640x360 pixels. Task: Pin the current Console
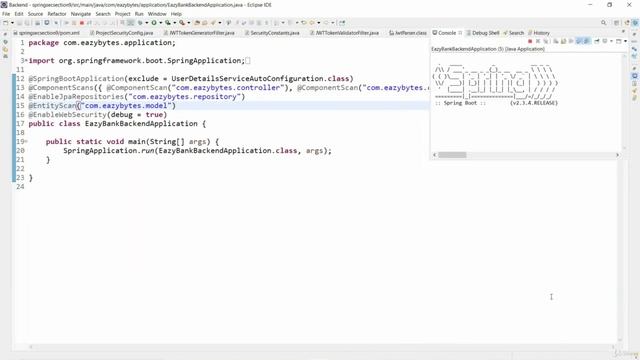[x=597, y=41]
